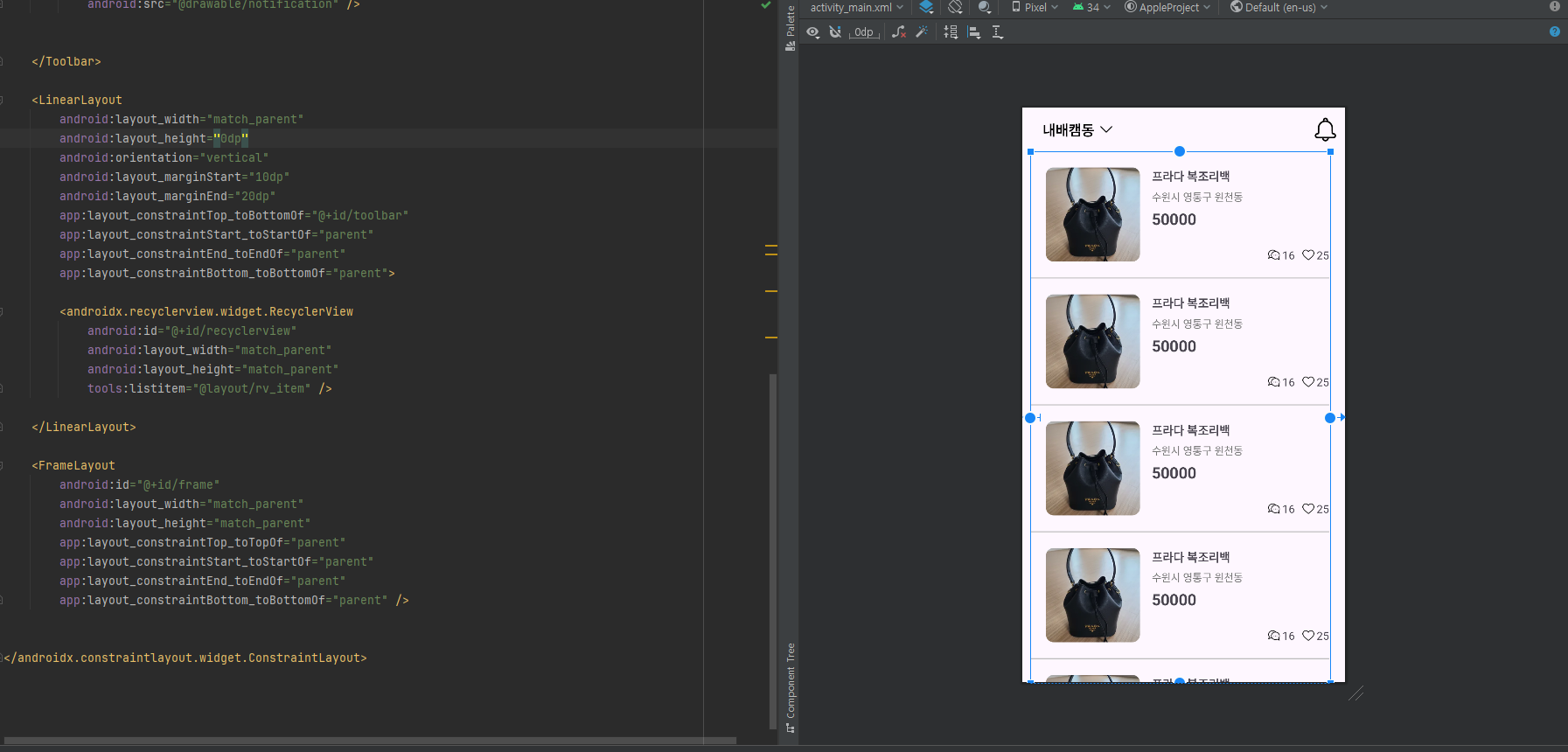Click the </LinearLayout> closing tag
The height and width of the screenshot is (752, 1568).
84,427
